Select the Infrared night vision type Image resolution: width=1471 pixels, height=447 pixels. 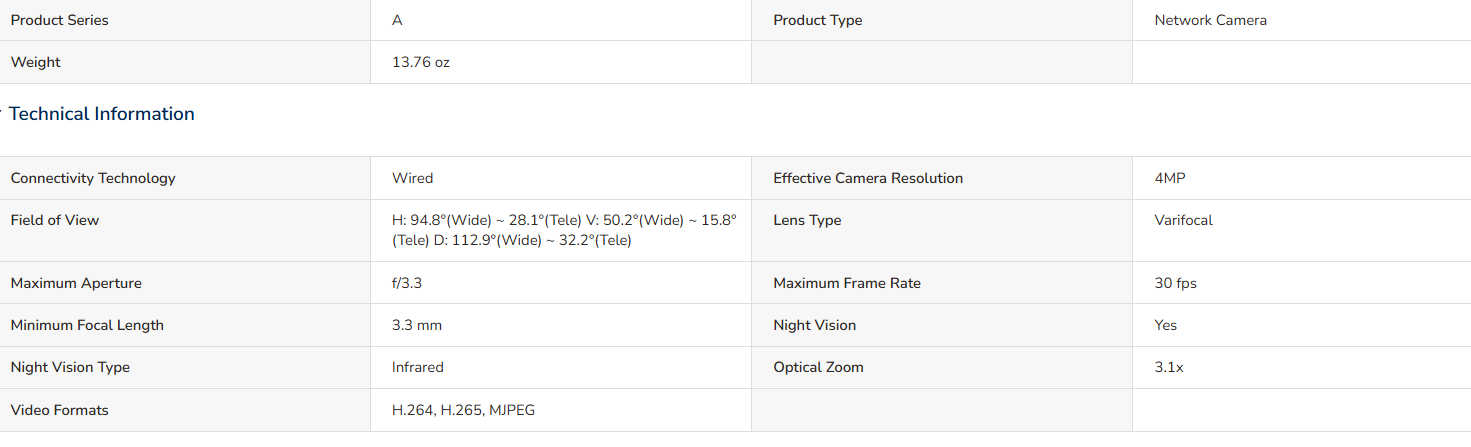tap(418, 367)
